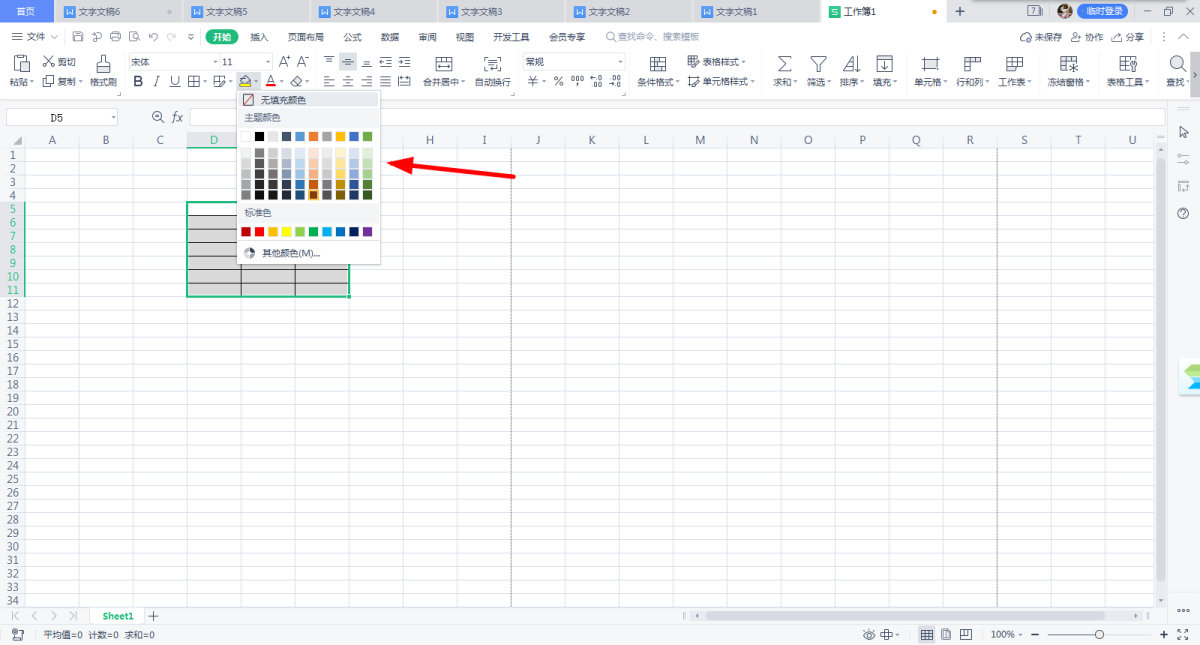Toggle Italic formatting in the ribbon

point(157,81)
